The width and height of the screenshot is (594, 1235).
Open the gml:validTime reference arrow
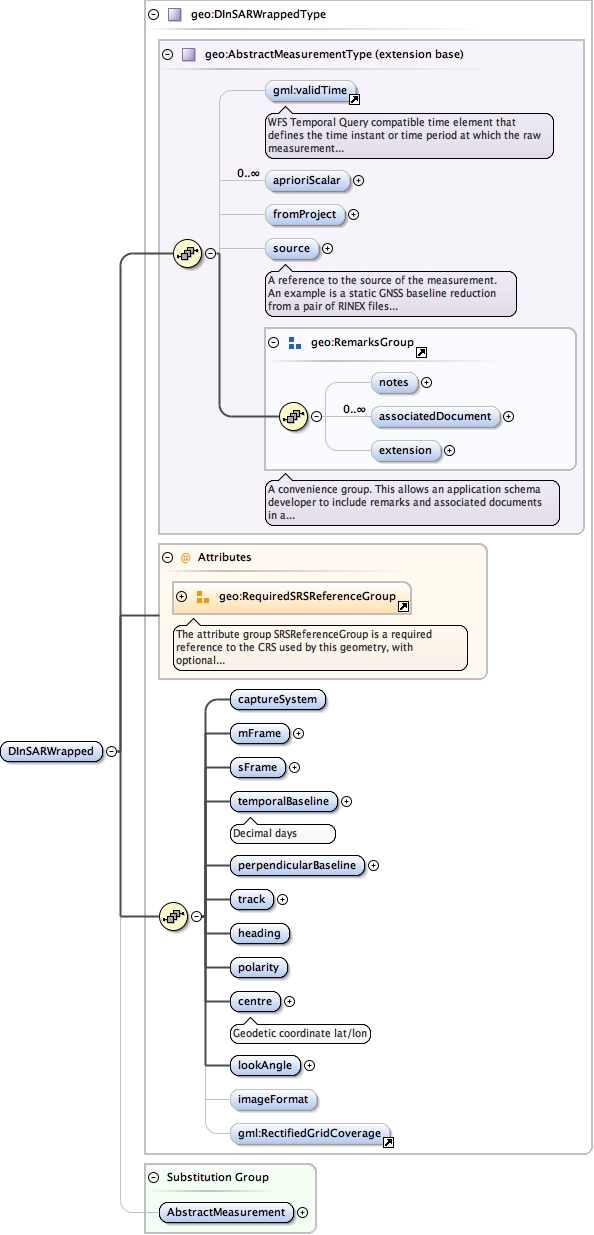[354, 99]
